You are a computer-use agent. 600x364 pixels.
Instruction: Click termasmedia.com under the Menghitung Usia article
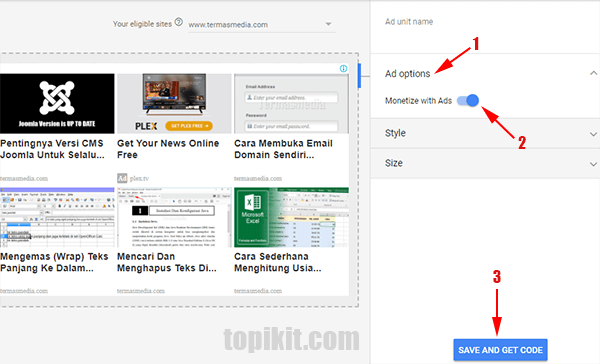click(258, 291)
